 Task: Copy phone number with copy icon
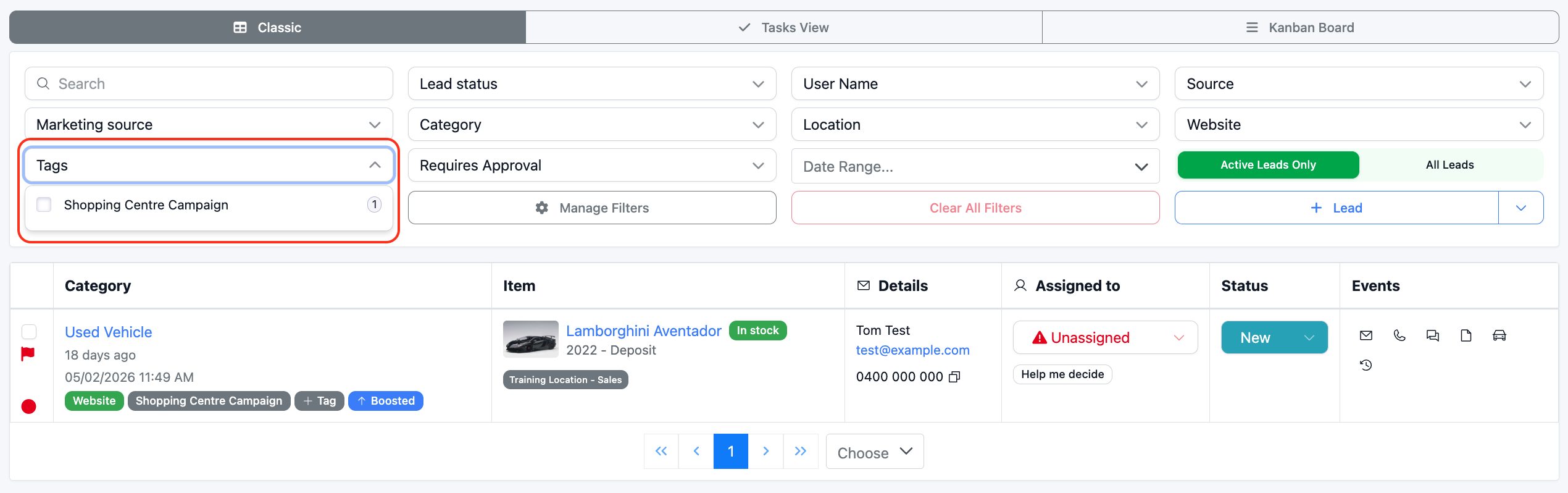[954, 377]
